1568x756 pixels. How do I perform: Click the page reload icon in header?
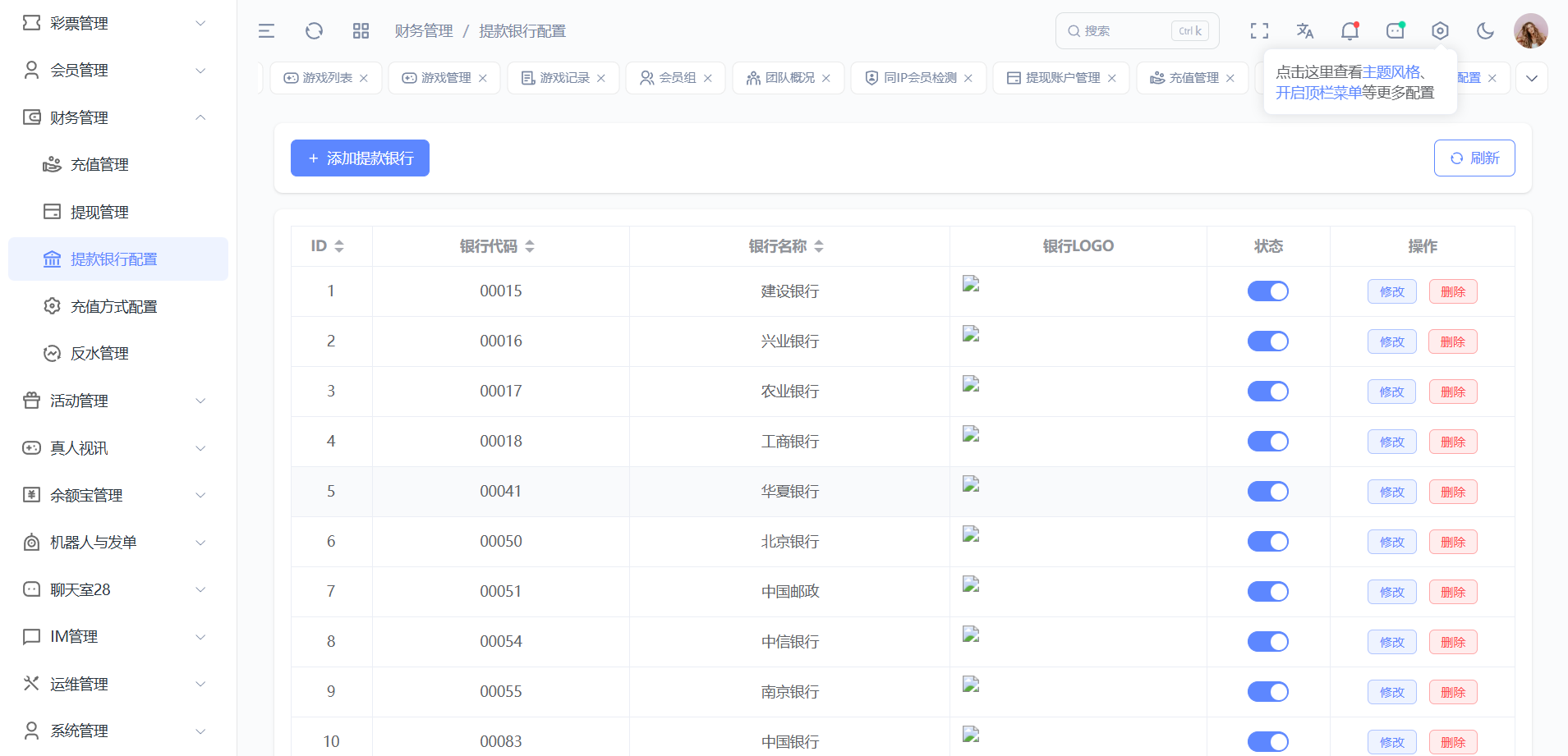(314, 31)
